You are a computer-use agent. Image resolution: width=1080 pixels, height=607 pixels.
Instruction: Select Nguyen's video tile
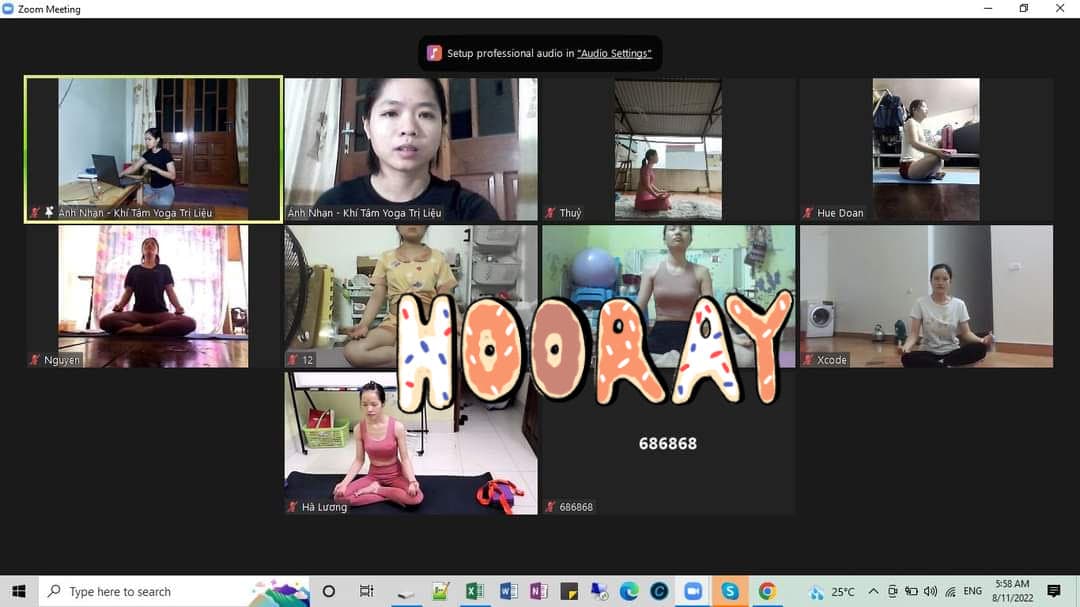pyautogui.click(x=153, y=296)
